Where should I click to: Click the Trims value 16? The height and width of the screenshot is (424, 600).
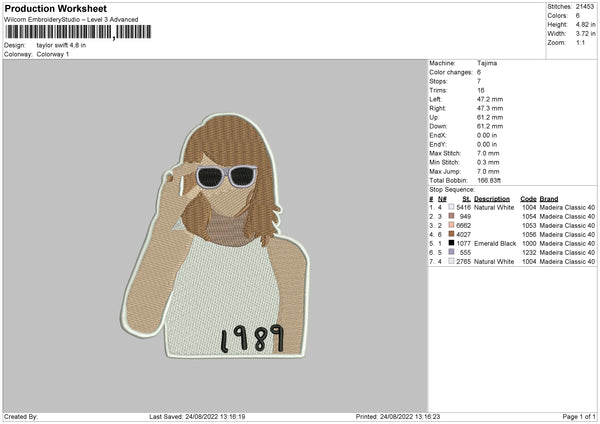tap(481, 90)
